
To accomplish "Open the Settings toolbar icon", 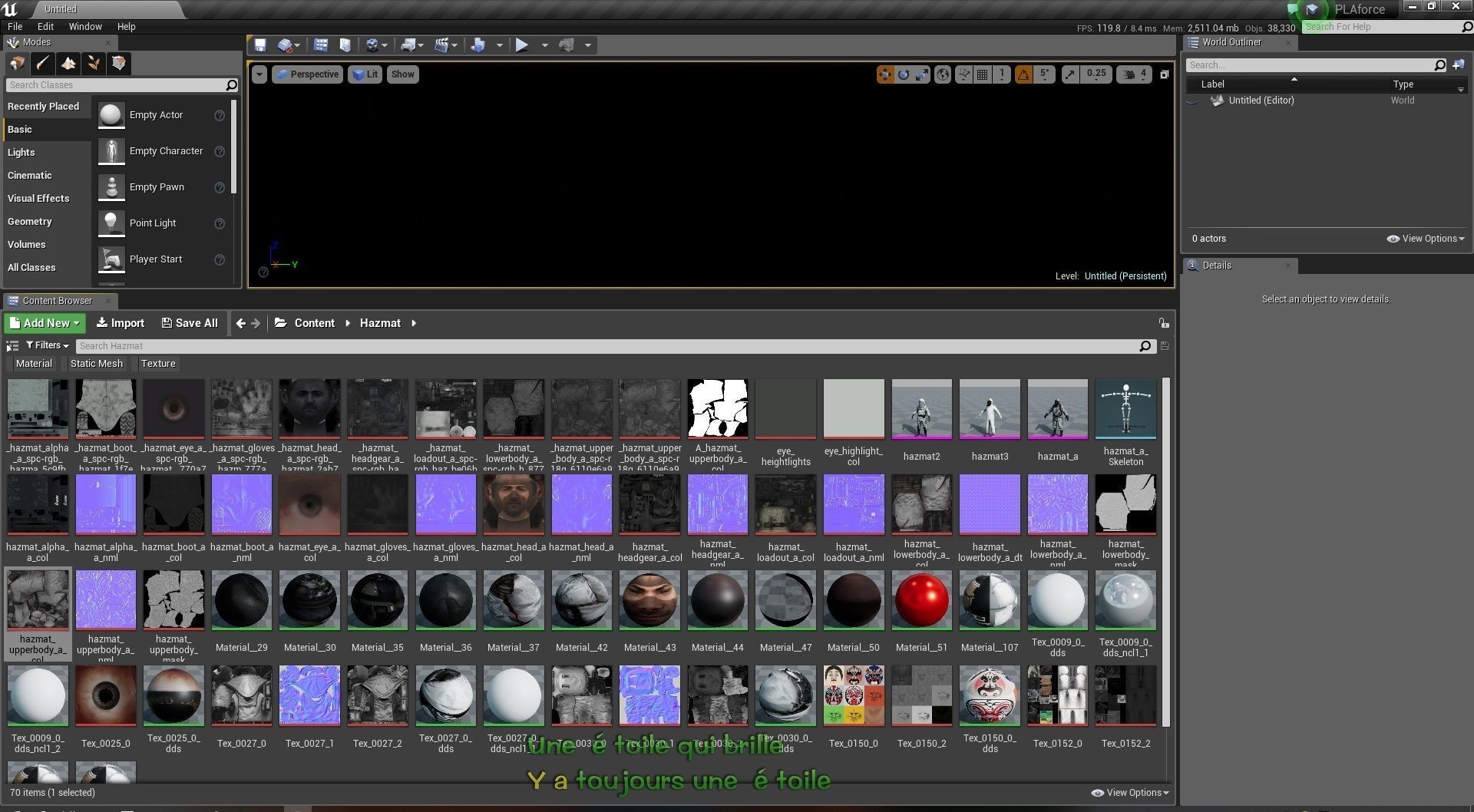I will (372, 45).
